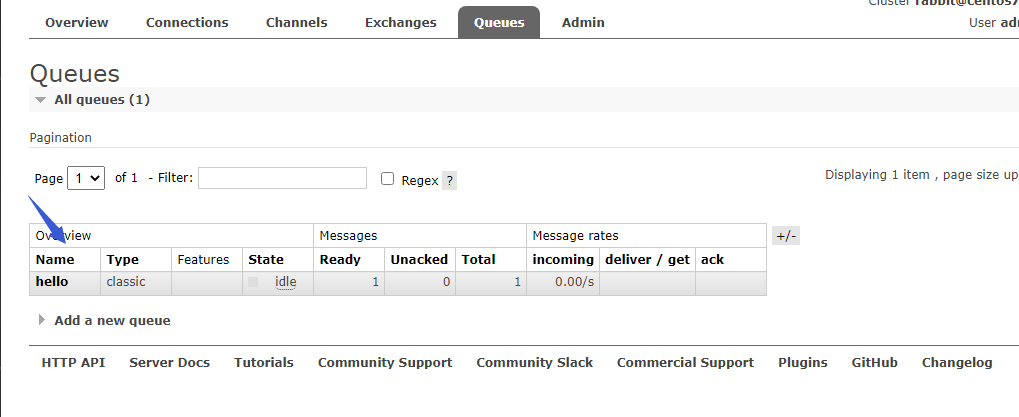Go to the Channels tab
The image size is (1019, 417).
[x=296, y=23]
